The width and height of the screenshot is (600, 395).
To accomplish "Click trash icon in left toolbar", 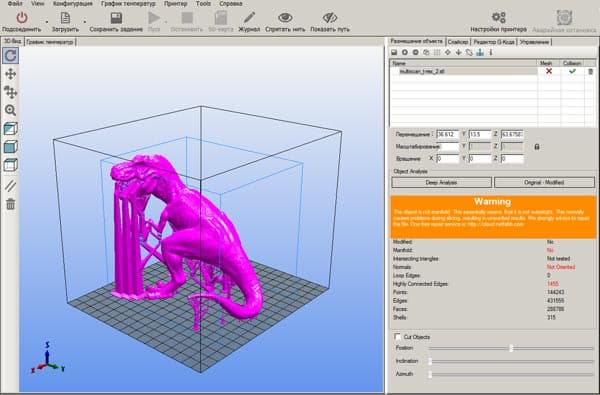I will (x=10, y=204).
